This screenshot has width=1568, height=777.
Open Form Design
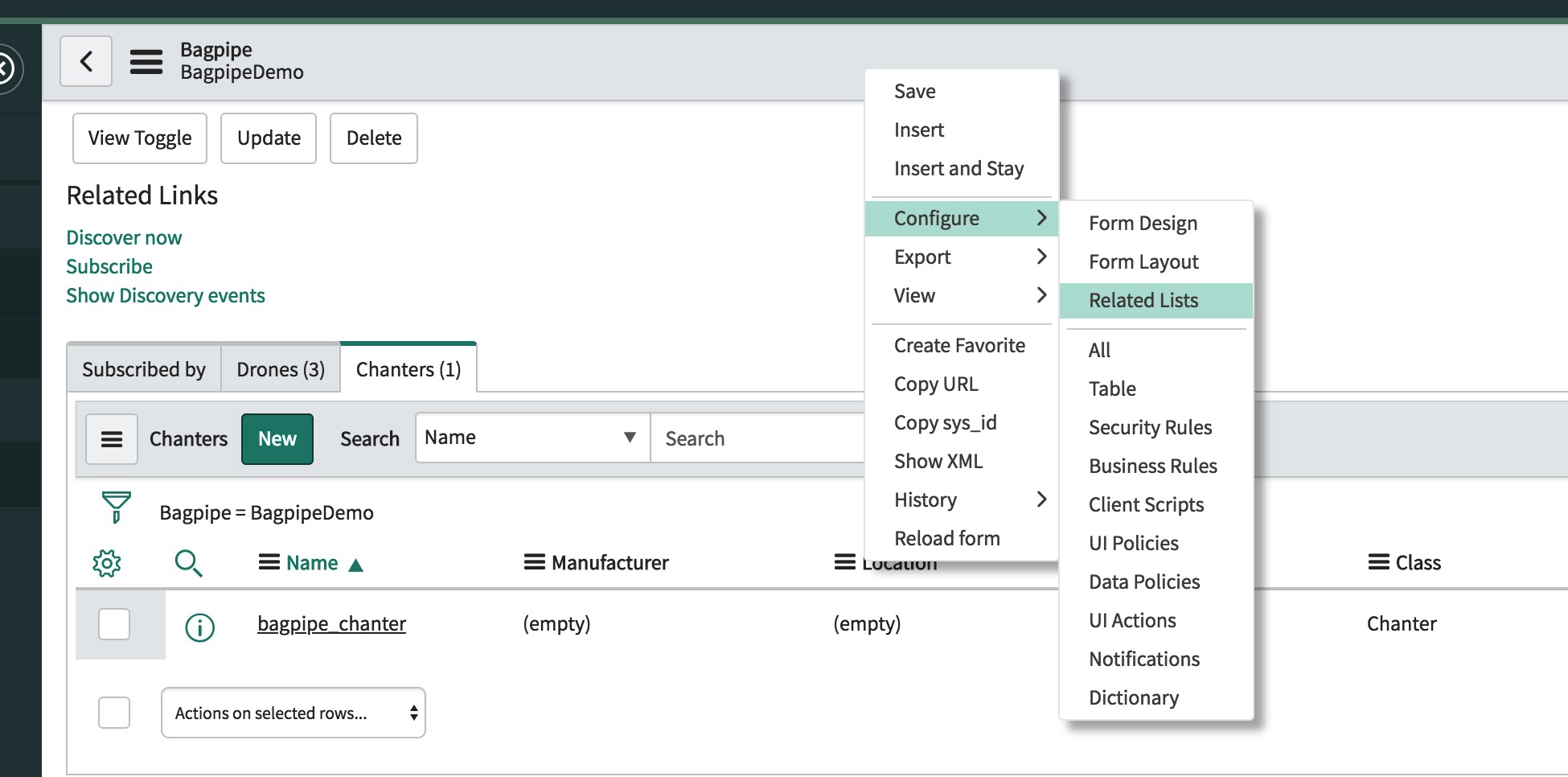pyautogui.click(x=1156, y=223)
